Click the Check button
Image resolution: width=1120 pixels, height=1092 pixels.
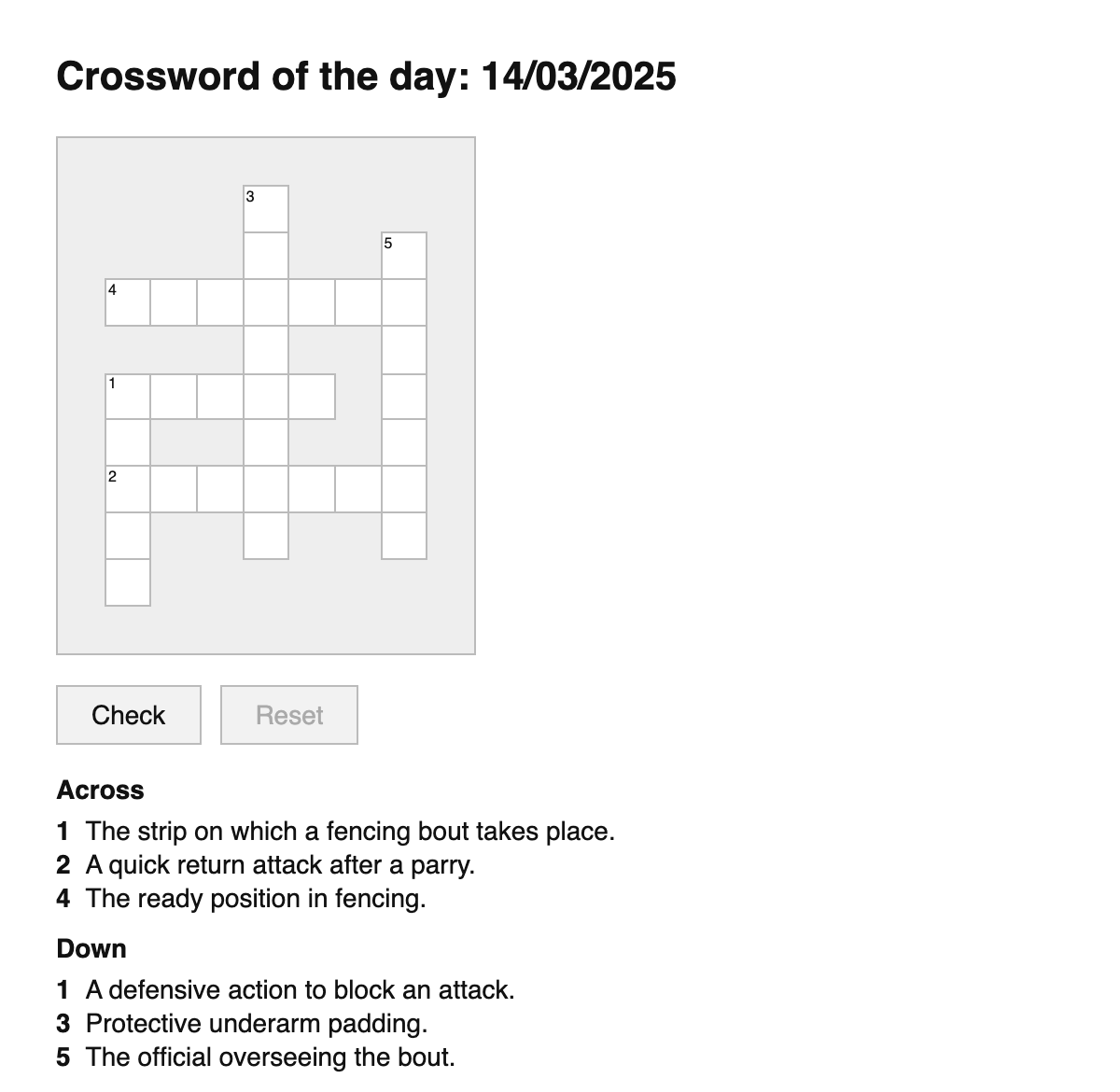pos(128,715)
